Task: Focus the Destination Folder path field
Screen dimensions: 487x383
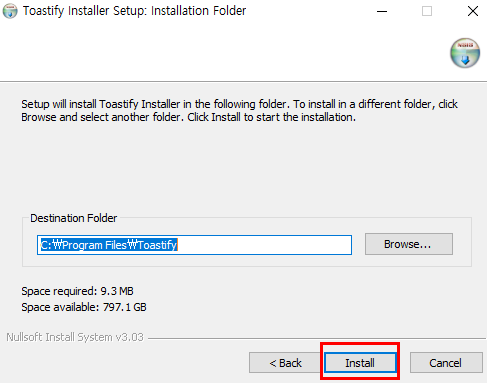Action: coord(194,245)
